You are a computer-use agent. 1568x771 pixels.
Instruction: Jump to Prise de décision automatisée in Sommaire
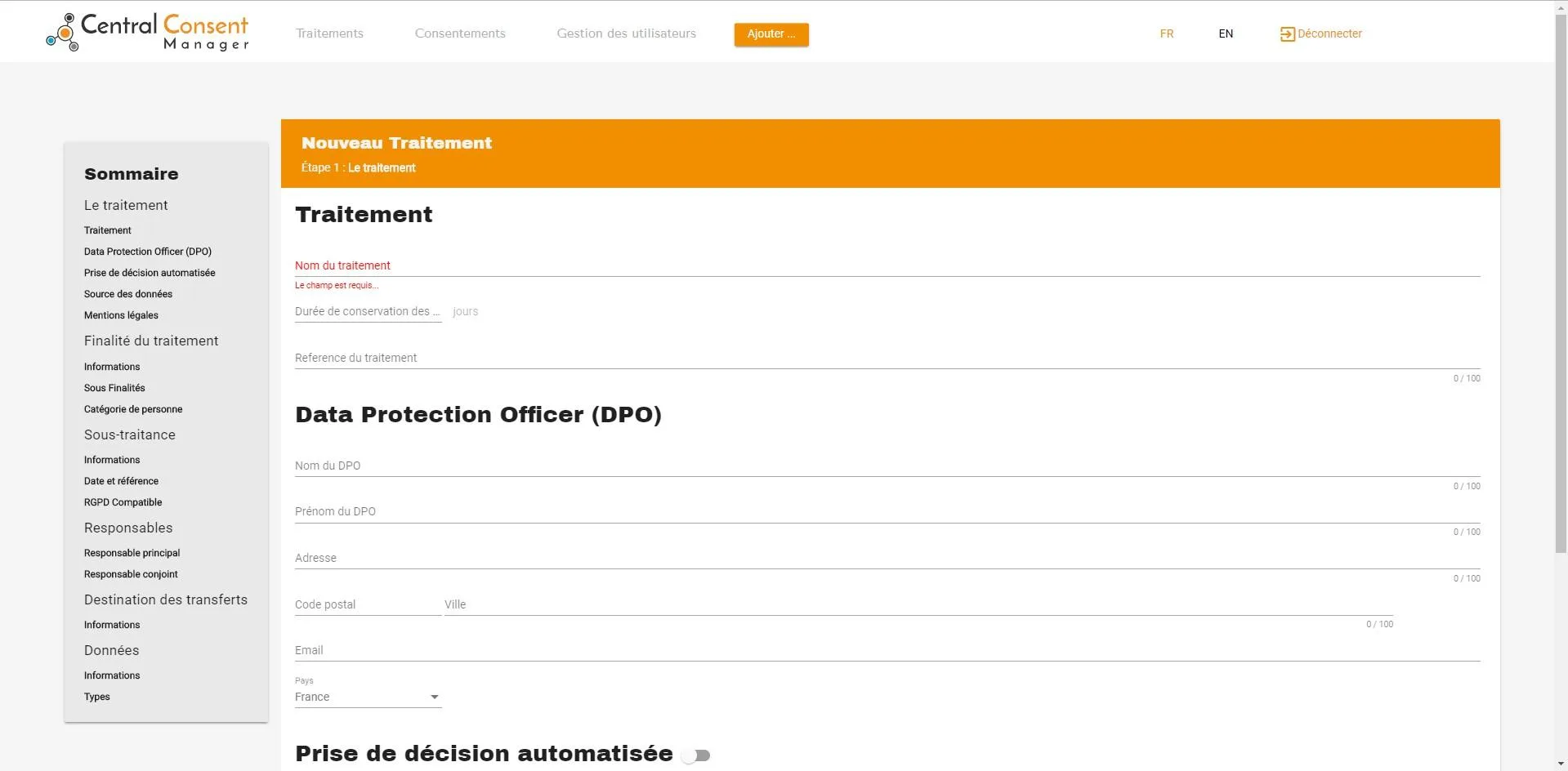[150, 273]
